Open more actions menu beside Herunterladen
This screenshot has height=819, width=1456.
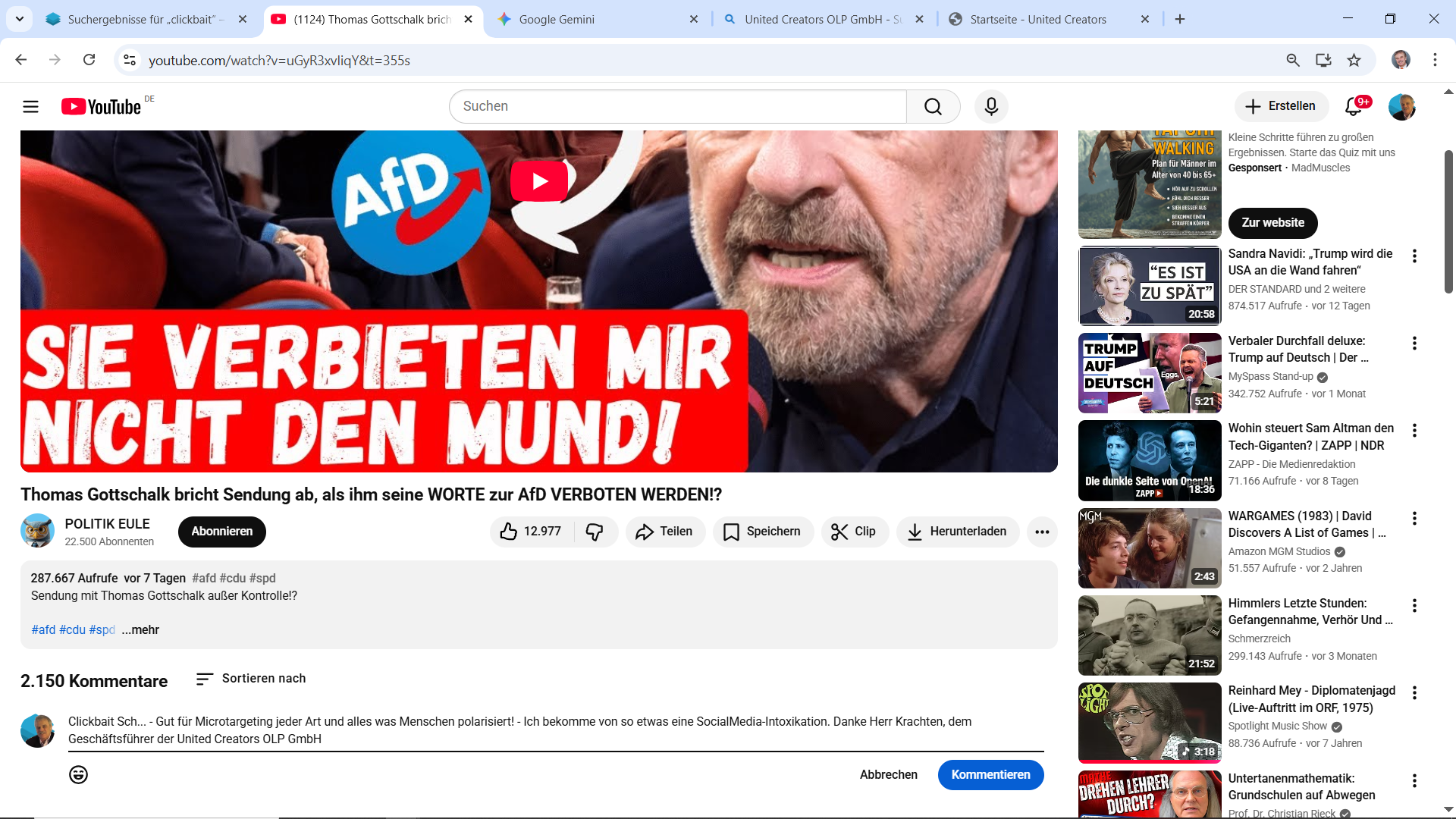click(1042, 532)
